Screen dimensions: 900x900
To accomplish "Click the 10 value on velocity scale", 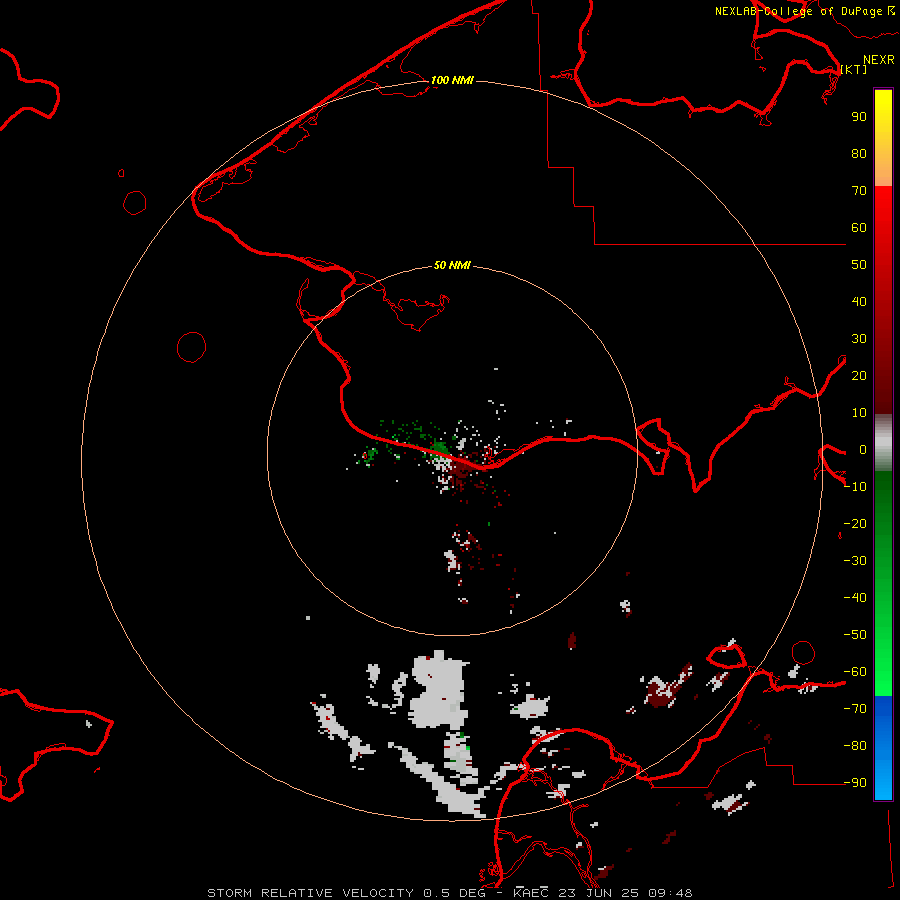I will point(859,413).
